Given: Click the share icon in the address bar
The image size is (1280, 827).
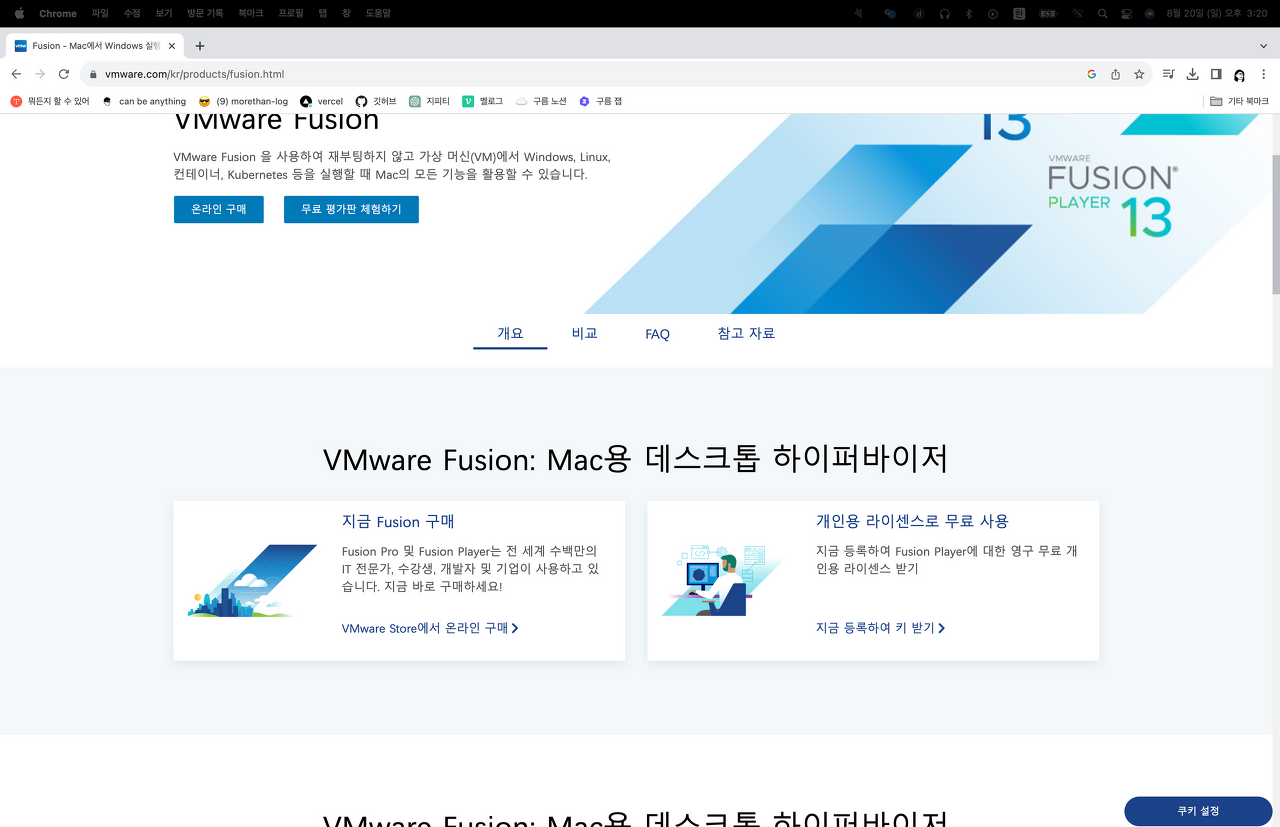Looking at the screenshot, I should pos(1115,74).
